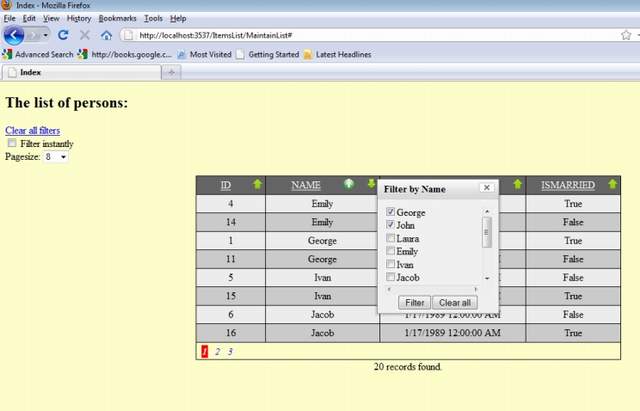
Task: Close the Filter by Name popup
Action: (x=486, y=188)
